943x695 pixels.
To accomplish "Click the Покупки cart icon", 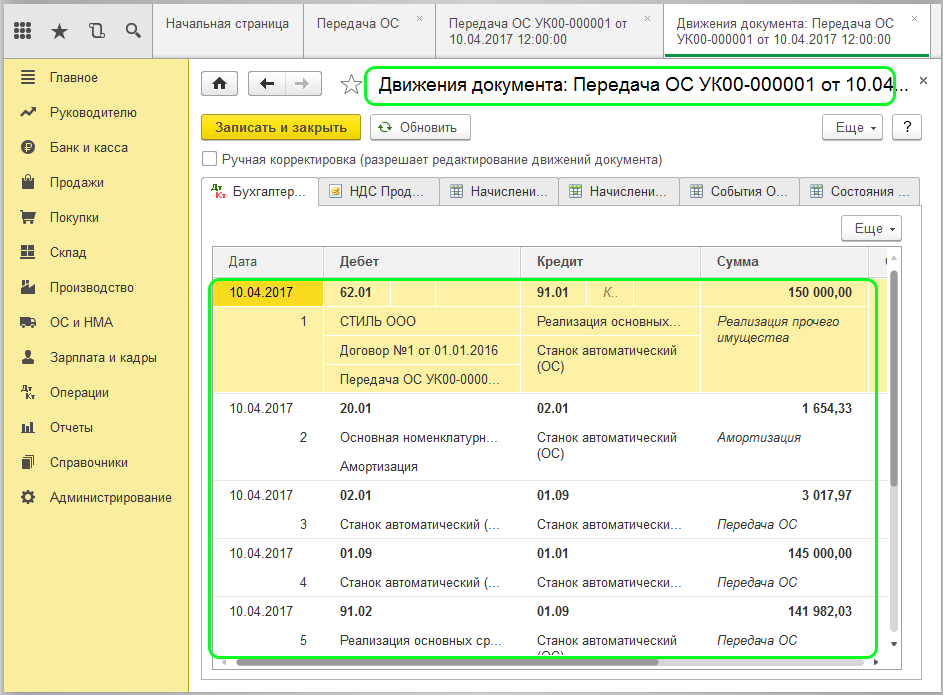I will pyautogui.click(x=28, y=217).
